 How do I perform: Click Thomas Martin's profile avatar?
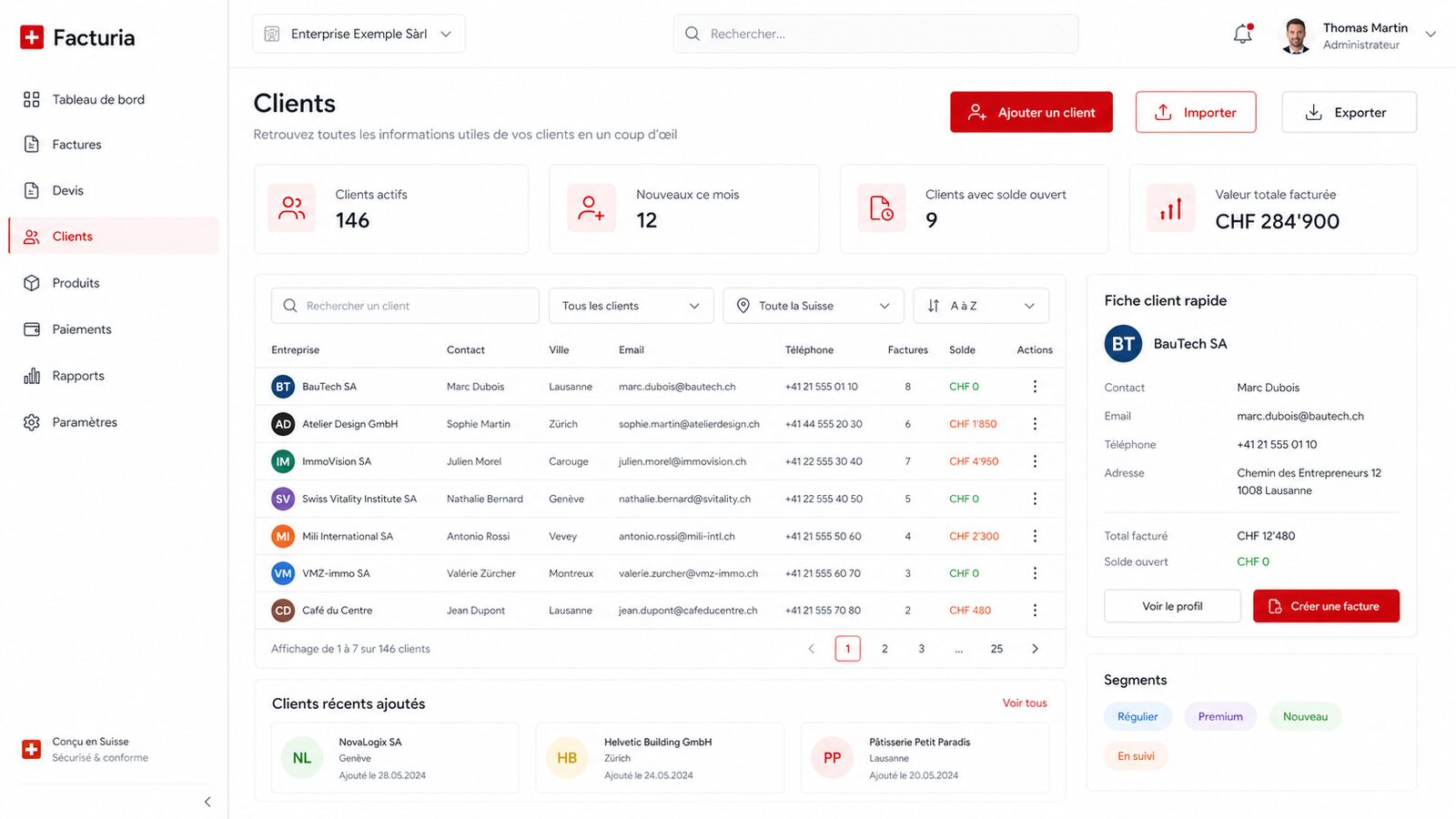(1295, 35)
